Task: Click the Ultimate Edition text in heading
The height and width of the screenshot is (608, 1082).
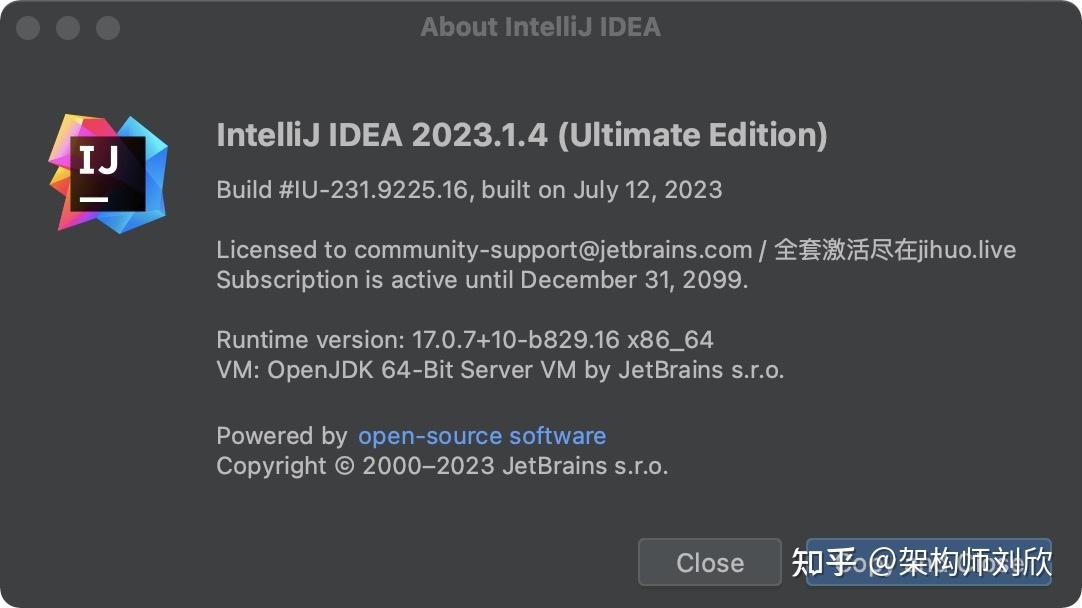Action: point(692,135)
